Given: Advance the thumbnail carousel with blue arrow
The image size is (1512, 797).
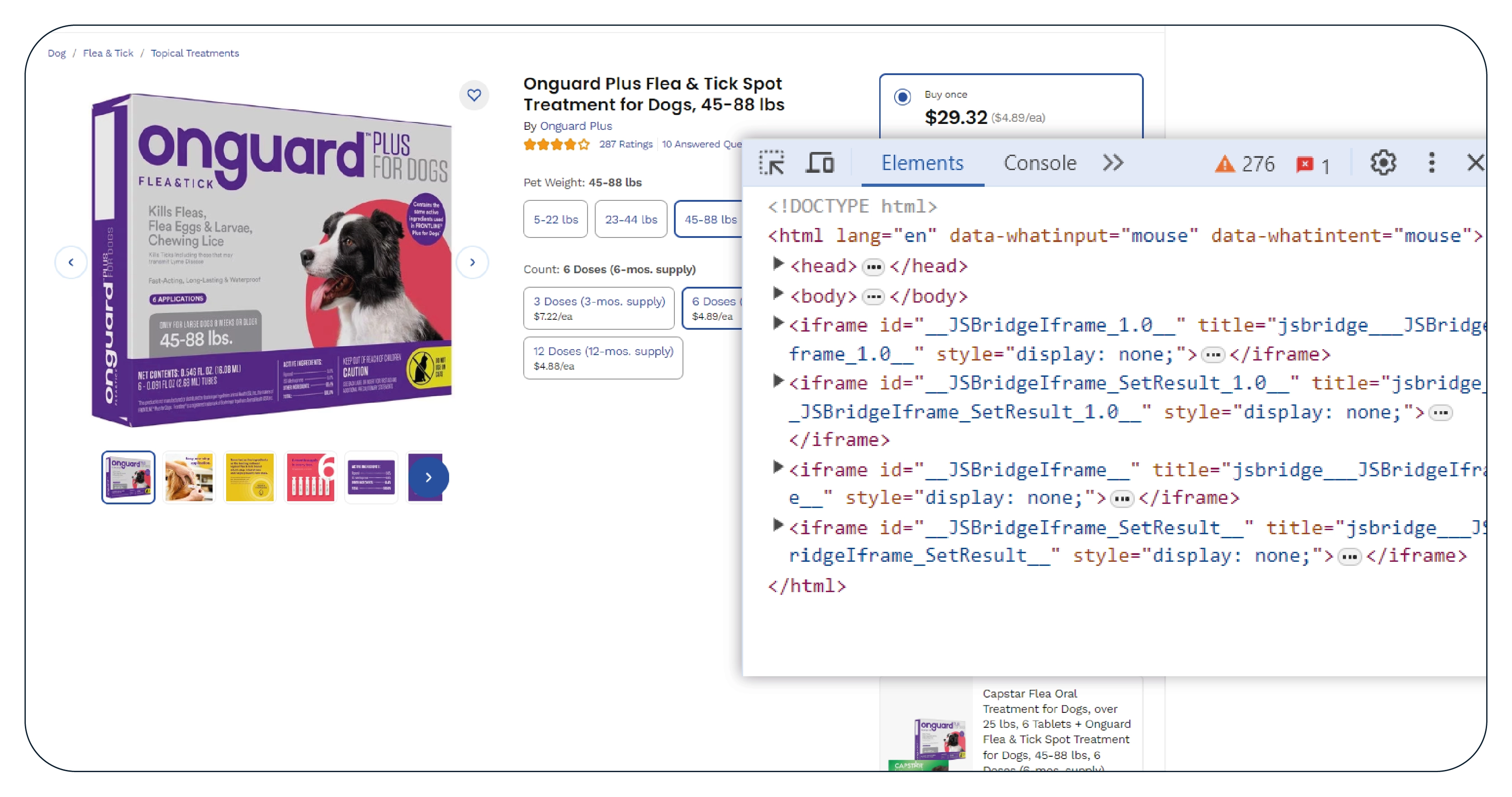Looking at the screenshot, I should click(x=428, y=477).
